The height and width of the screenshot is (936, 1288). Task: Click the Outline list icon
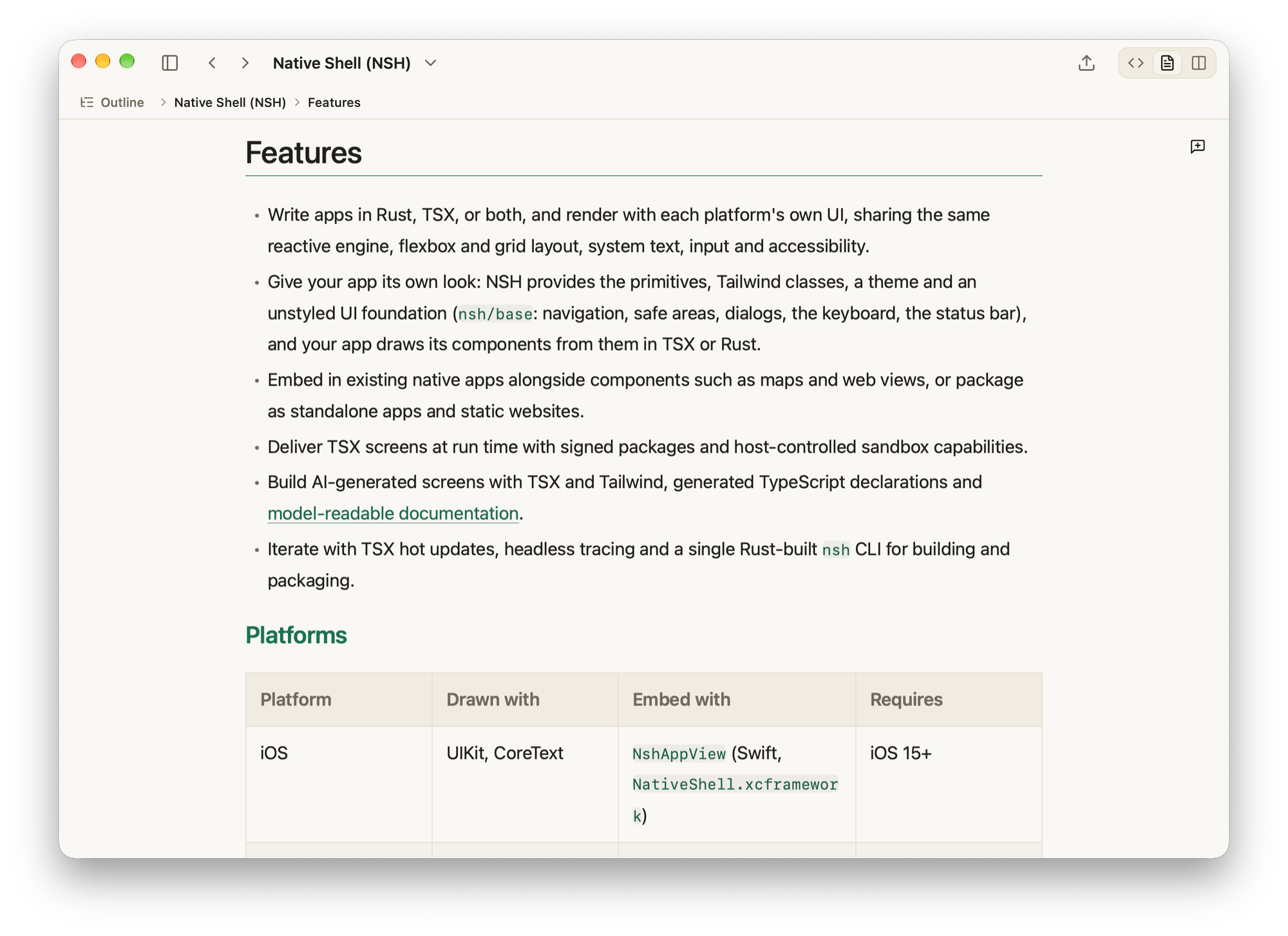point(87,102)
